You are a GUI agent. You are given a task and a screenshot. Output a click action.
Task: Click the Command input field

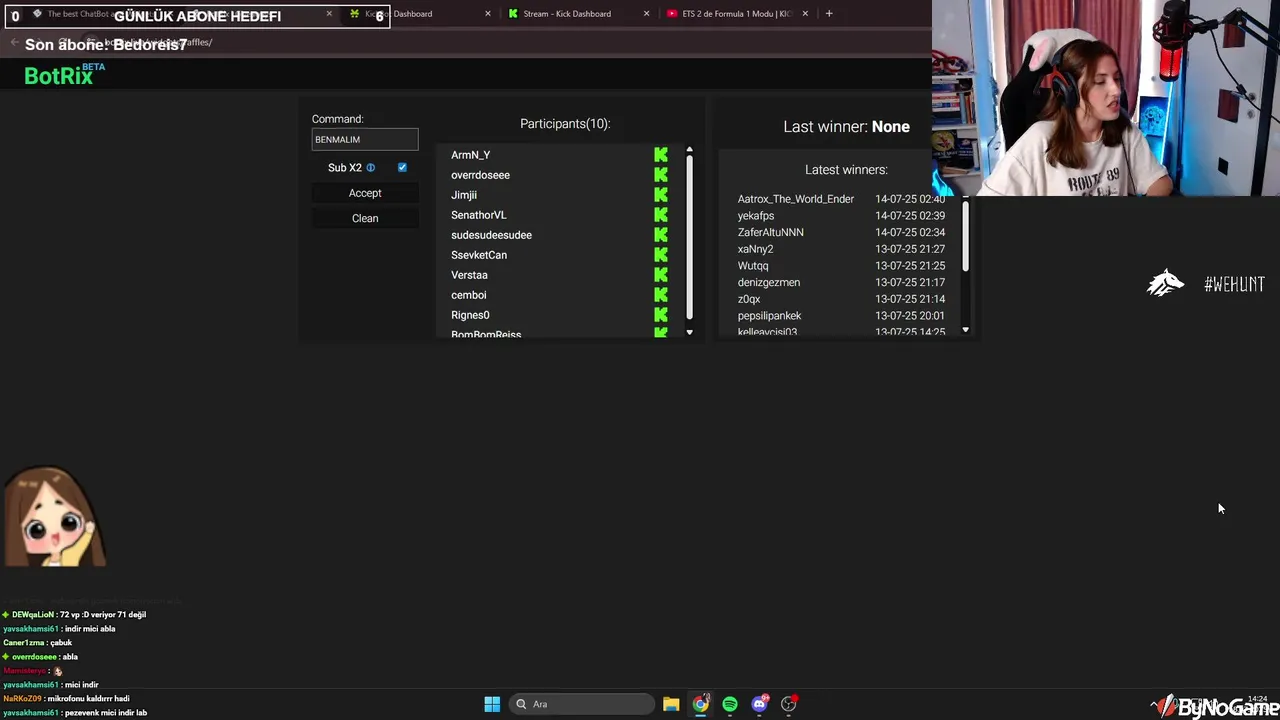(x=365, y=140)
